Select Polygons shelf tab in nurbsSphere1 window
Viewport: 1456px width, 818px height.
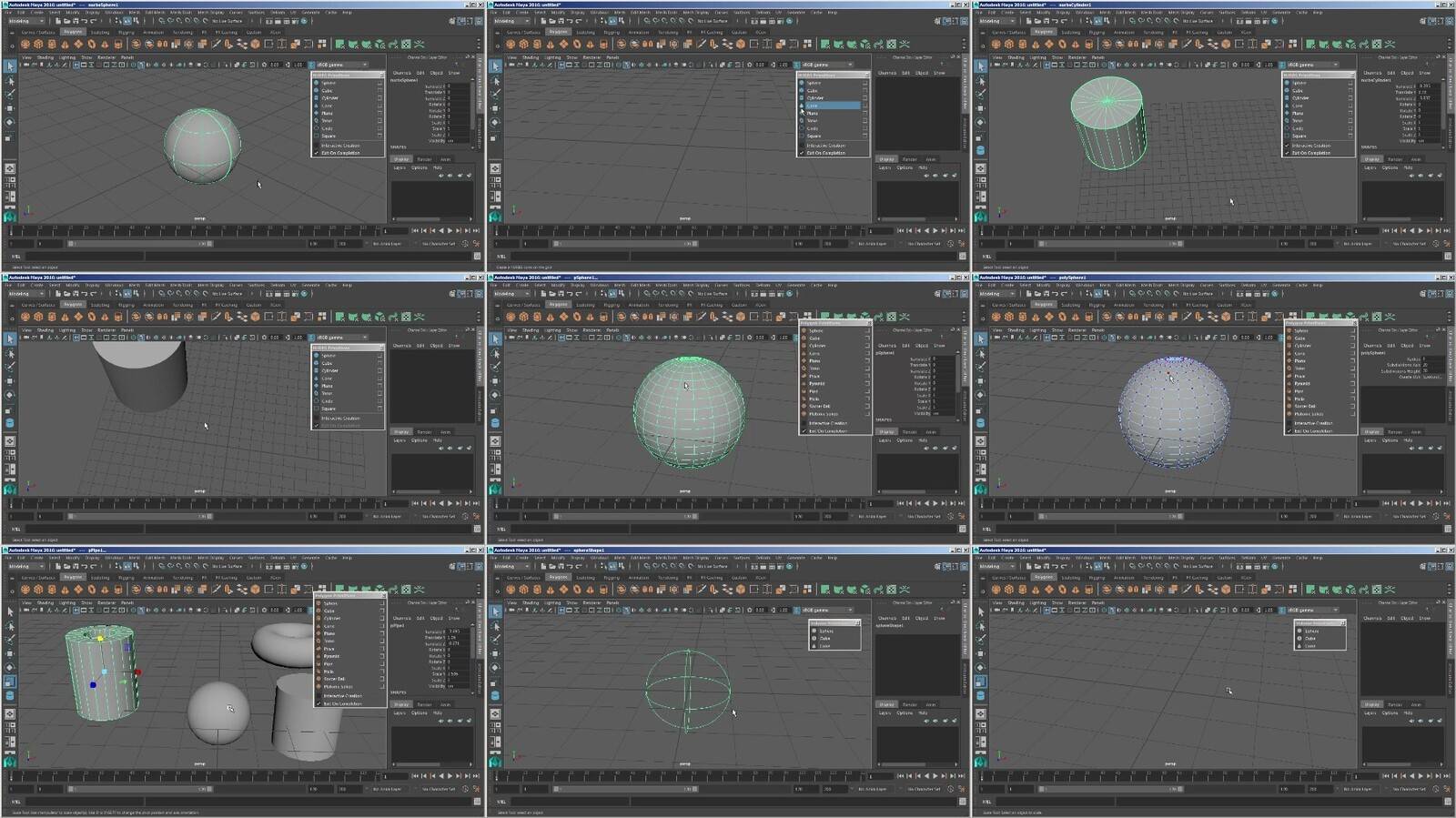[x=73, y=32]
